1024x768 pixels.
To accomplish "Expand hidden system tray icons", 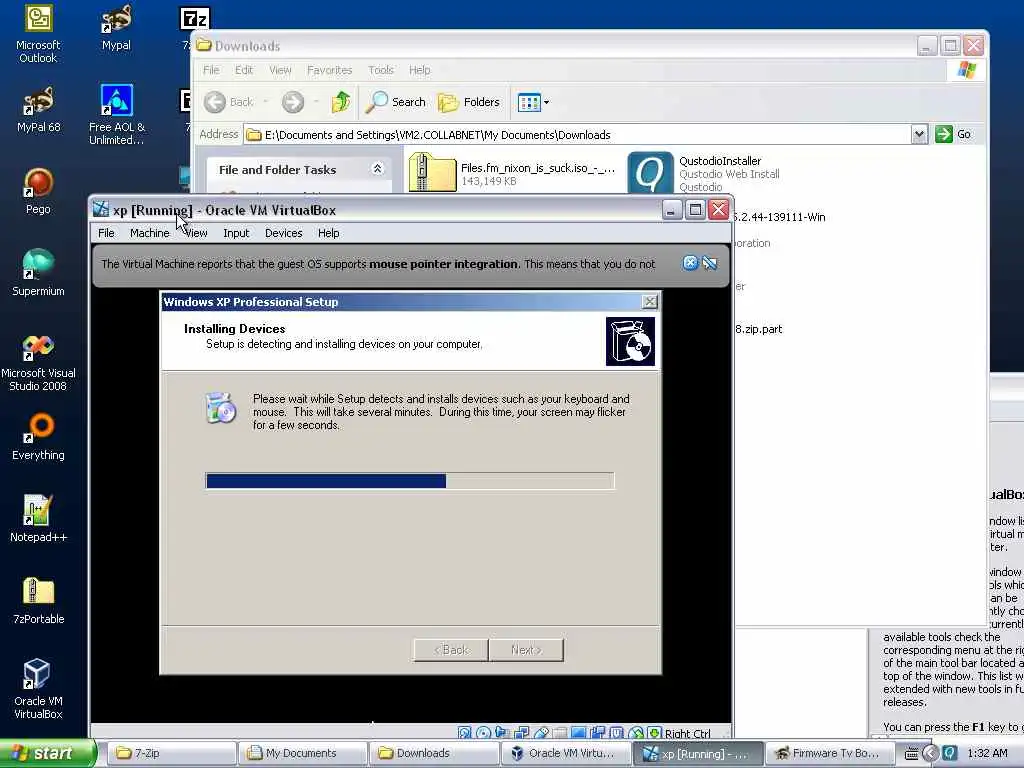I will click(x=930, y=754).
